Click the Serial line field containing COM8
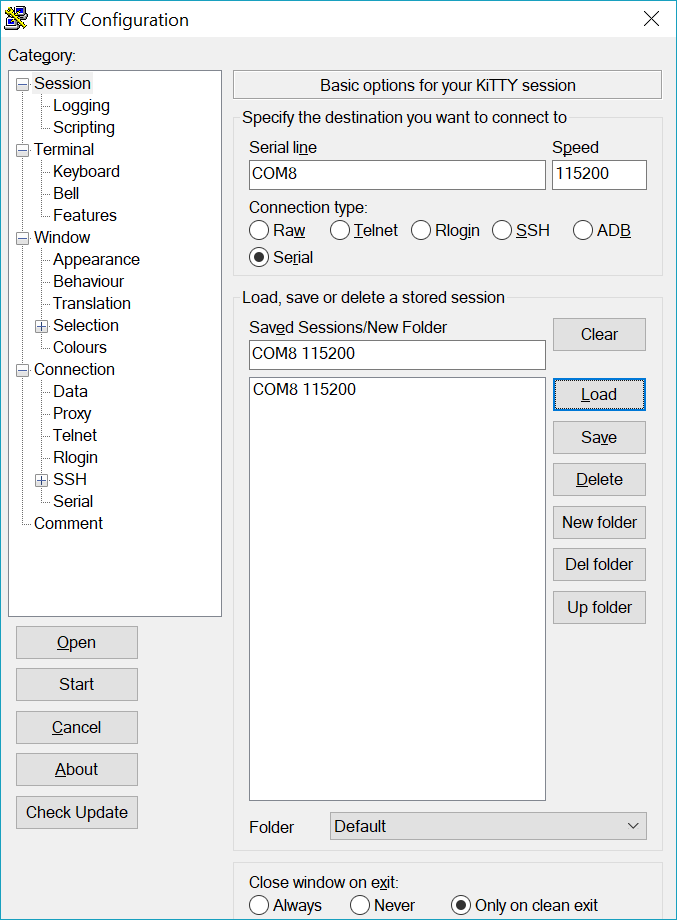The height and width of the screenshot is (920, 677). pos(397,175)
